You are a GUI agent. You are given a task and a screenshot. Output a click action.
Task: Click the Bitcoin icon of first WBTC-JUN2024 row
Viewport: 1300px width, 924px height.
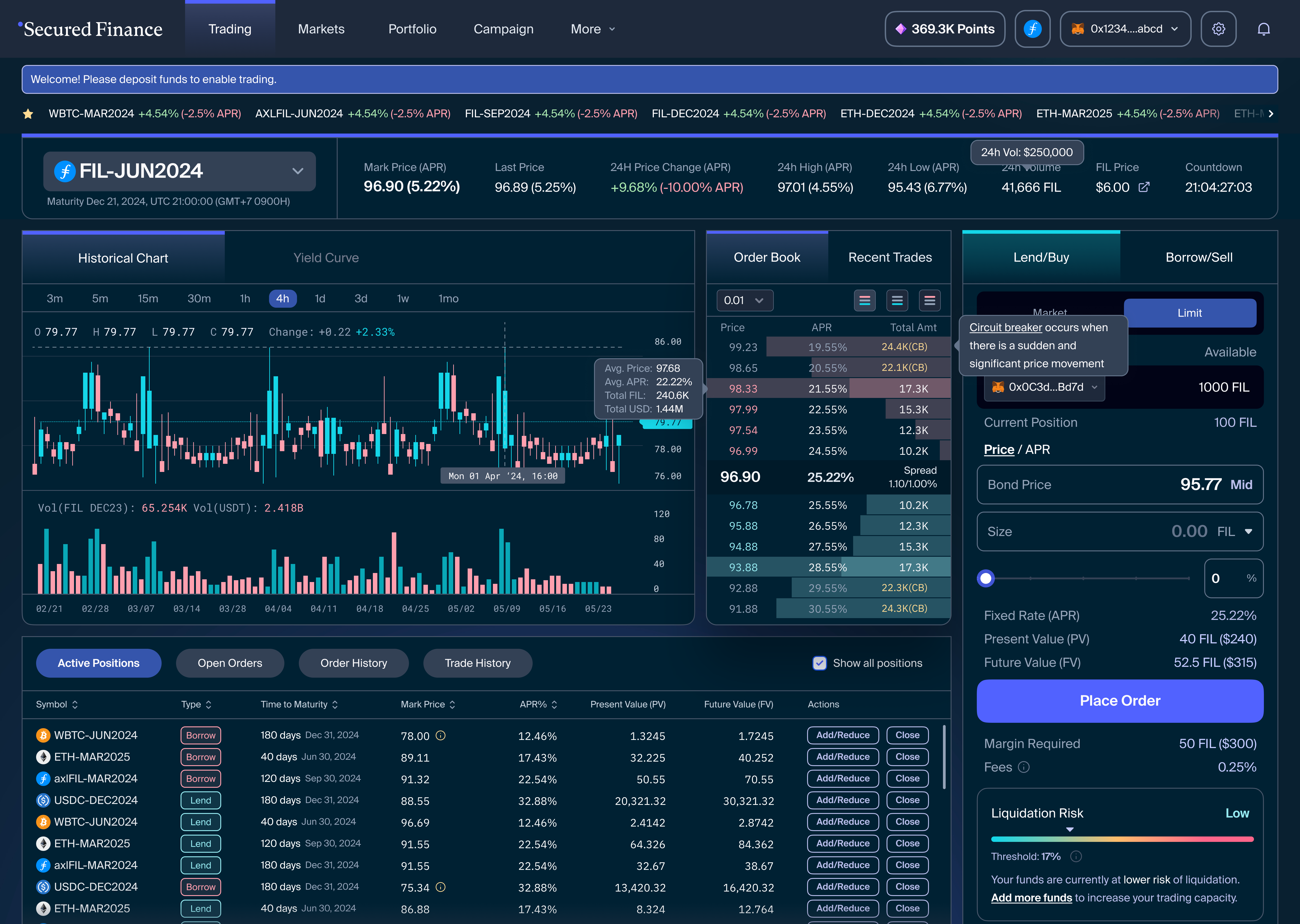tap(43, 736)
